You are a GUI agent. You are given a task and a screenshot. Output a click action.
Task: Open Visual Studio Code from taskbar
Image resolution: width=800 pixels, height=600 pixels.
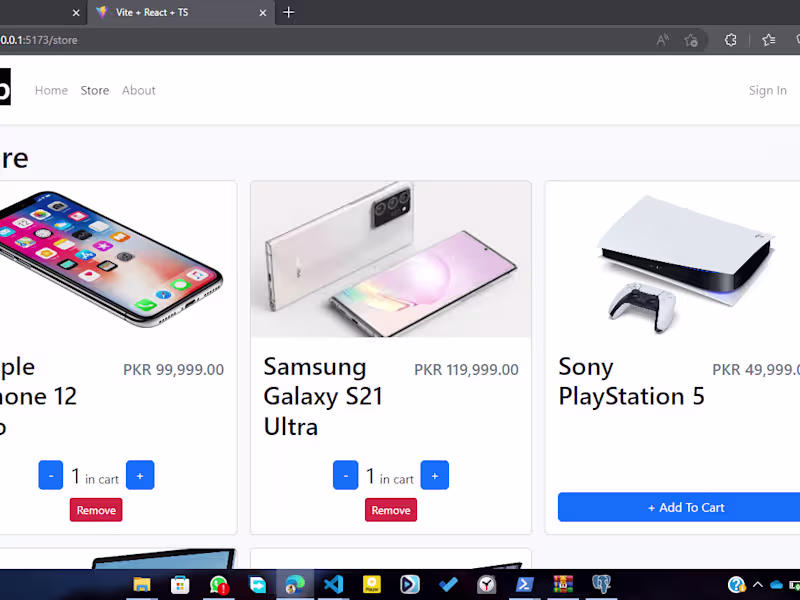tap(333, 584)
